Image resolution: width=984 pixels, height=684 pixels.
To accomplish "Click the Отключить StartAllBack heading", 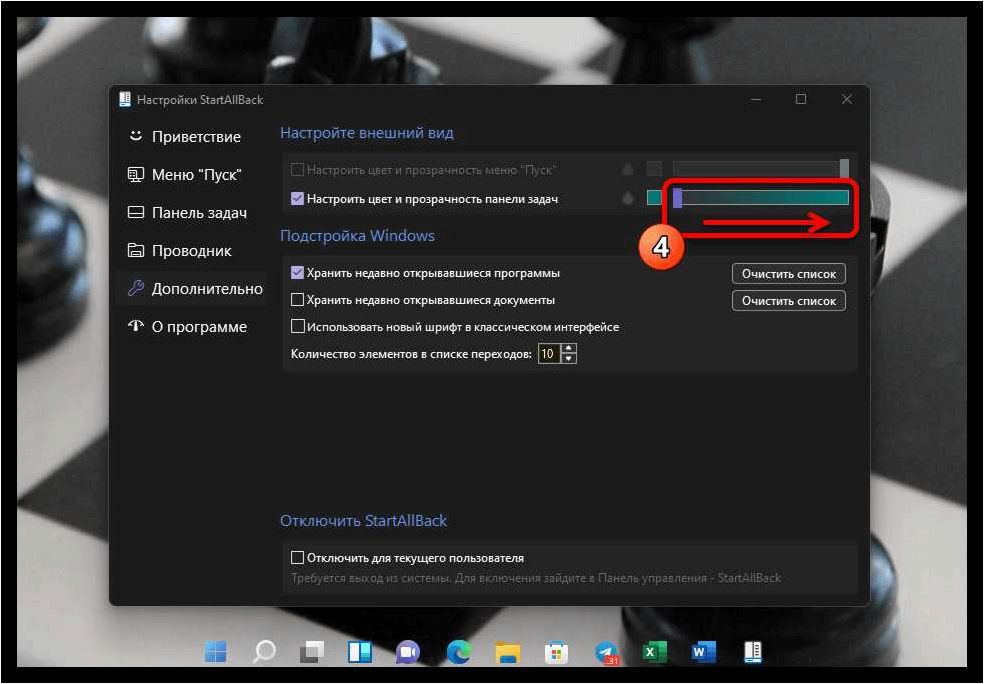I will point(363,521).
